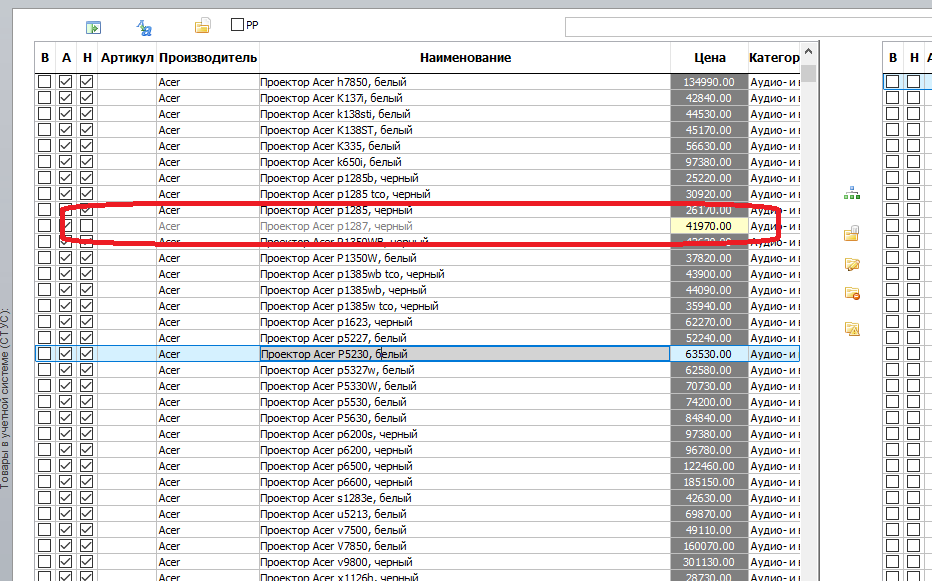Click the folder with warning triangle icon
This screenshot has height=581, width=932.
coord(852,328)
